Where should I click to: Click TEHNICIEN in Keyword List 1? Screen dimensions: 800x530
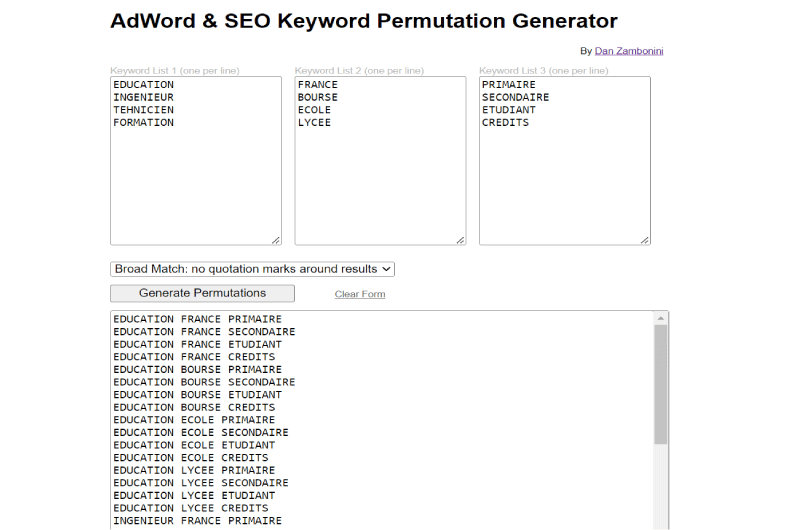point(143,110)
